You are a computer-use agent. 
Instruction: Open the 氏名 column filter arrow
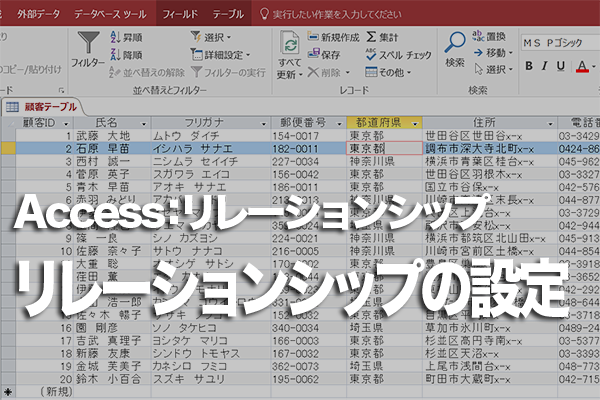point(144,124)
